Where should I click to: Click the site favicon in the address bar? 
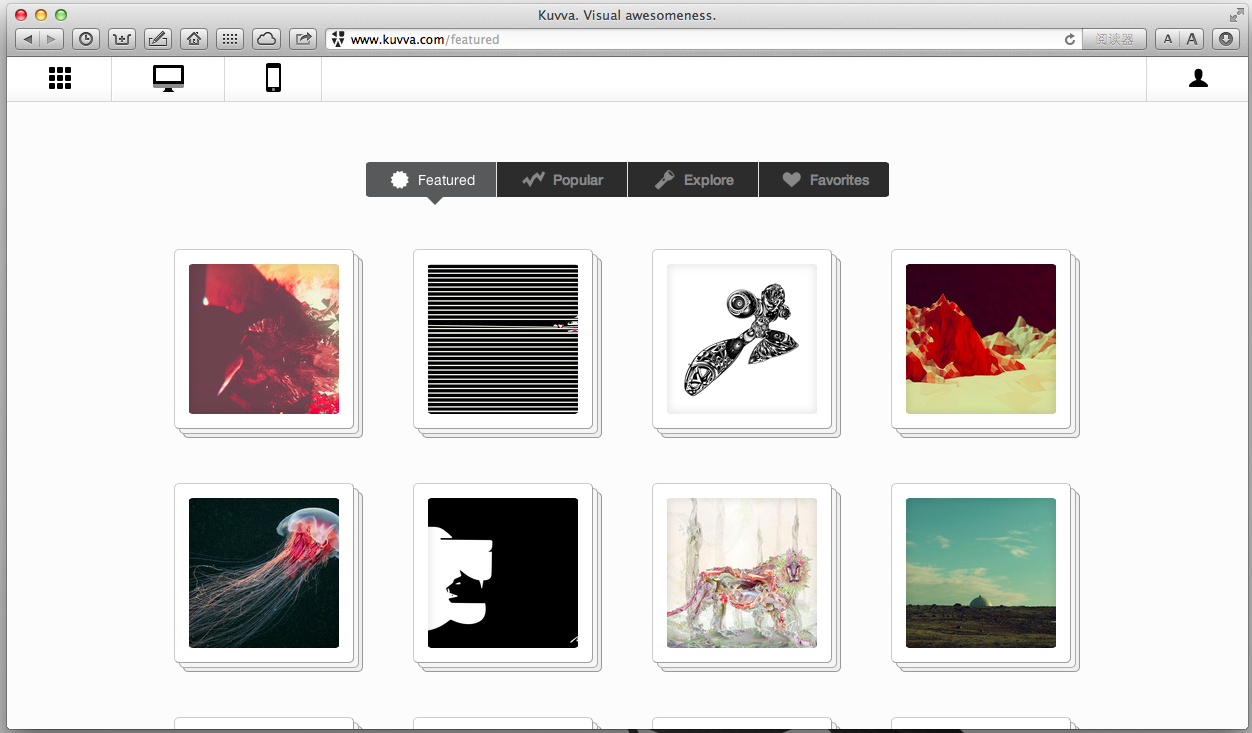338,39
